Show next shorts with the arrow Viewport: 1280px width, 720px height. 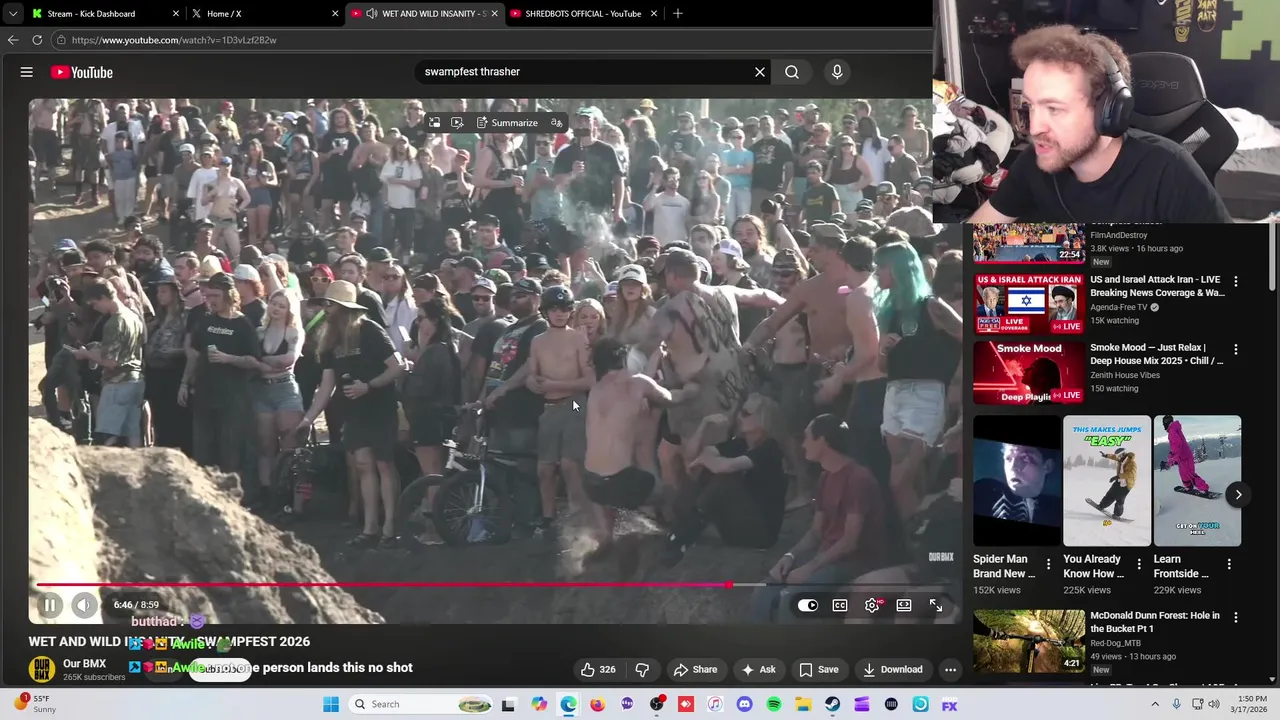tap(1238, 495)
